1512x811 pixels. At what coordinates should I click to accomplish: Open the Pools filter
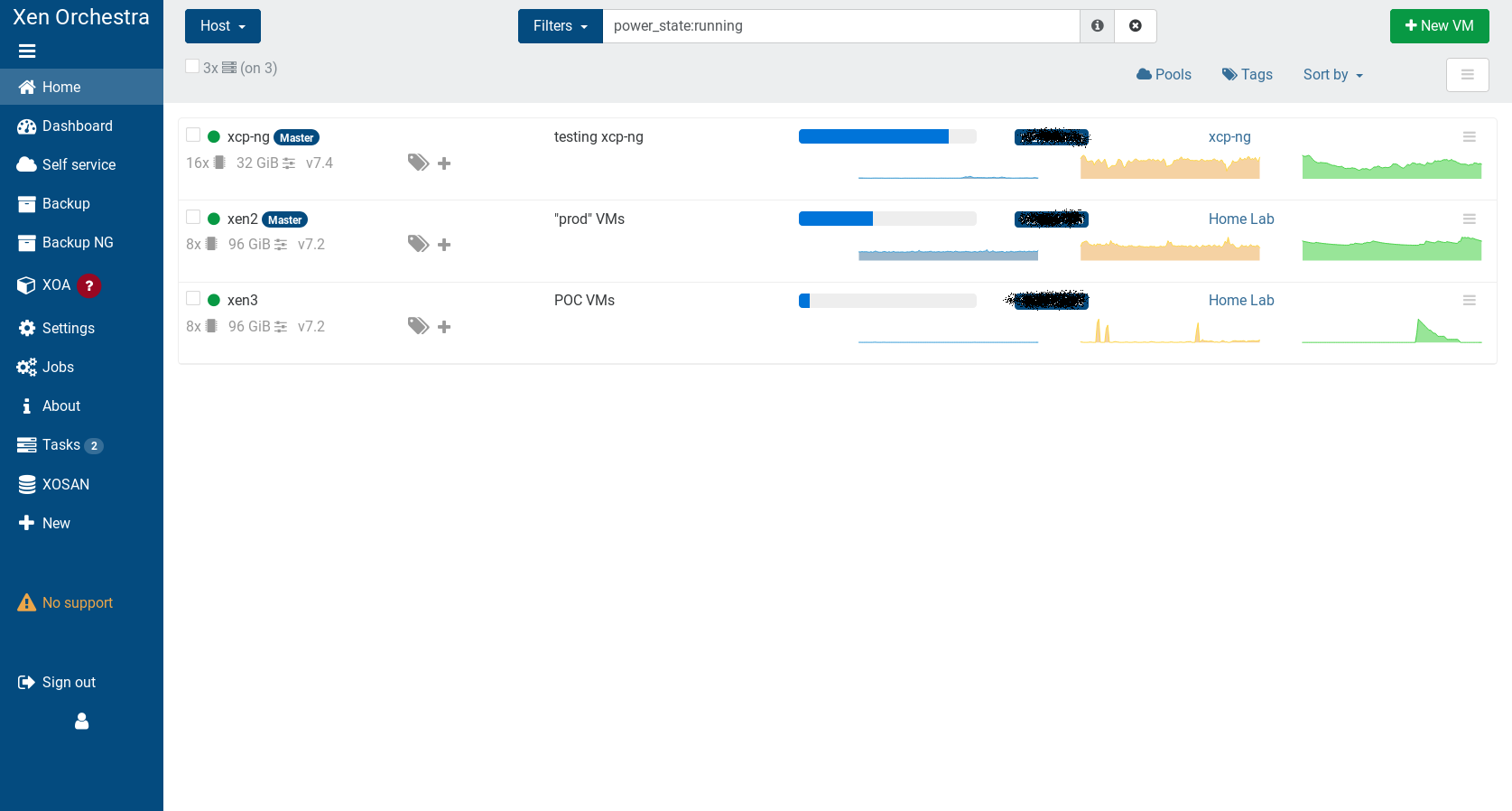tap(1164, 74)
